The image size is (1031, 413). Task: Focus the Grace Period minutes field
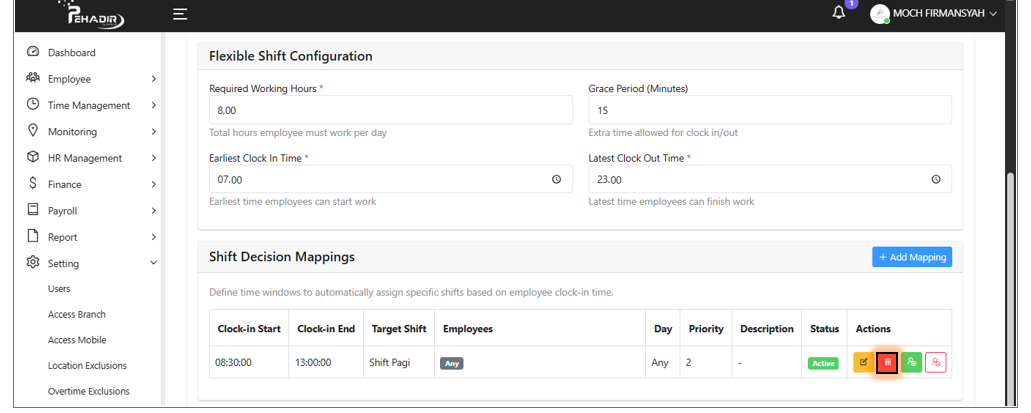pos(769,110)
